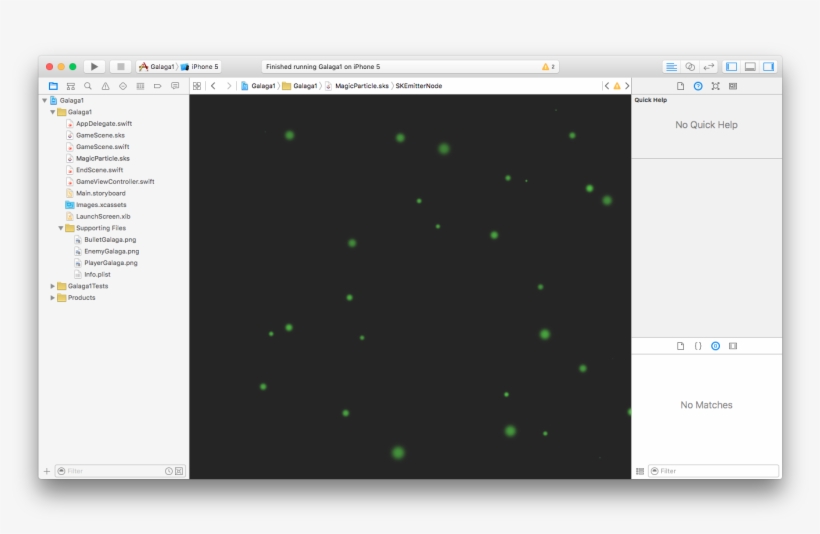Open the Find navigator magnifier icon
Image resolution: width=820 pixels, height=534 pixels.
[88, 86]
